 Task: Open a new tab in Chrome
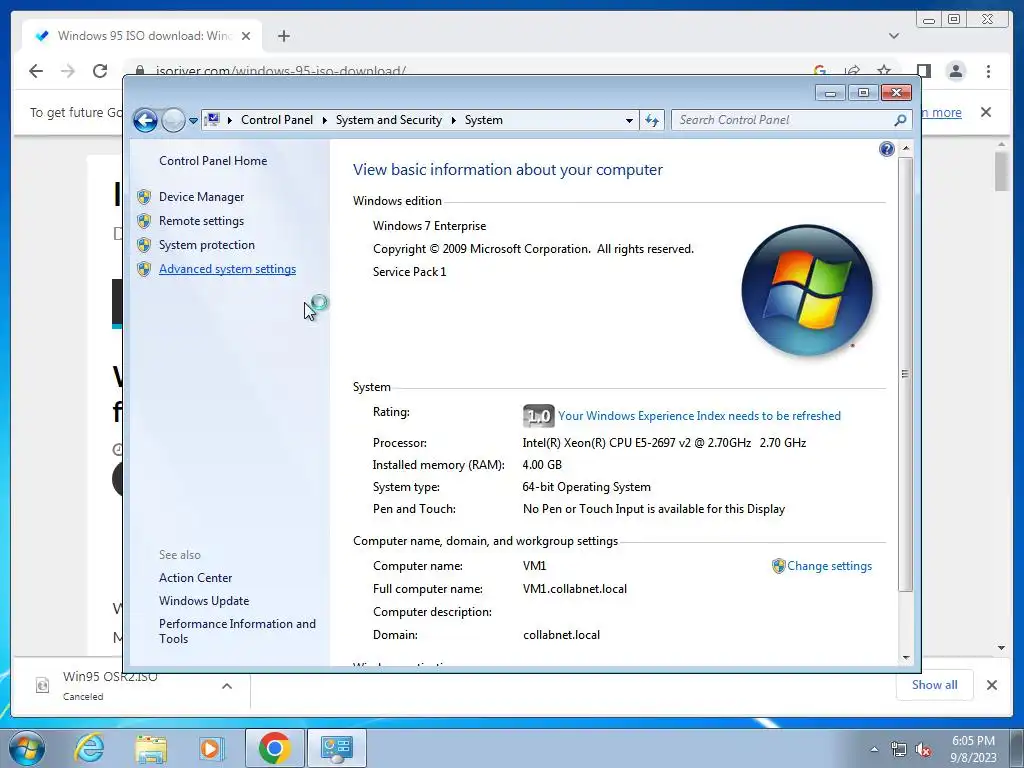pyautogui.click(x=283, y=36)
